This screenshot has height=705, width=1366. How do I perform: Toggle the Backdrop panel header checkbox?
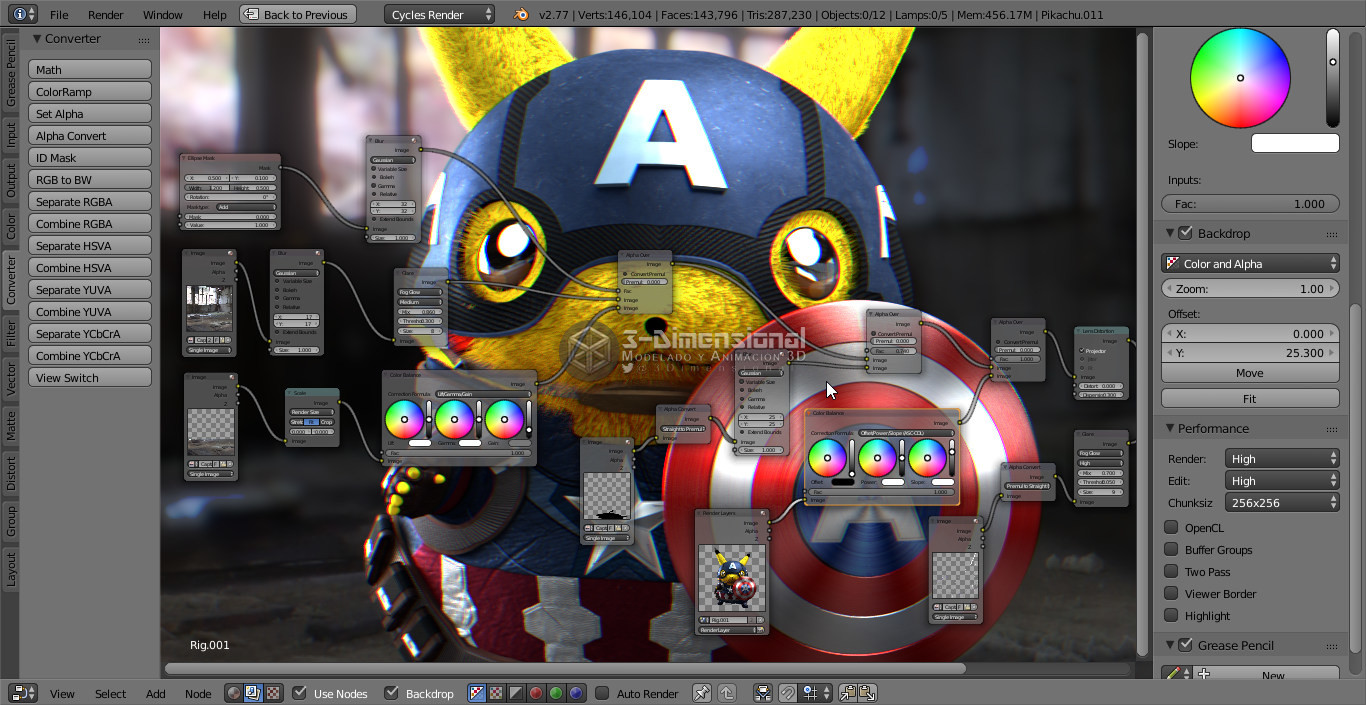(1186, 233)
